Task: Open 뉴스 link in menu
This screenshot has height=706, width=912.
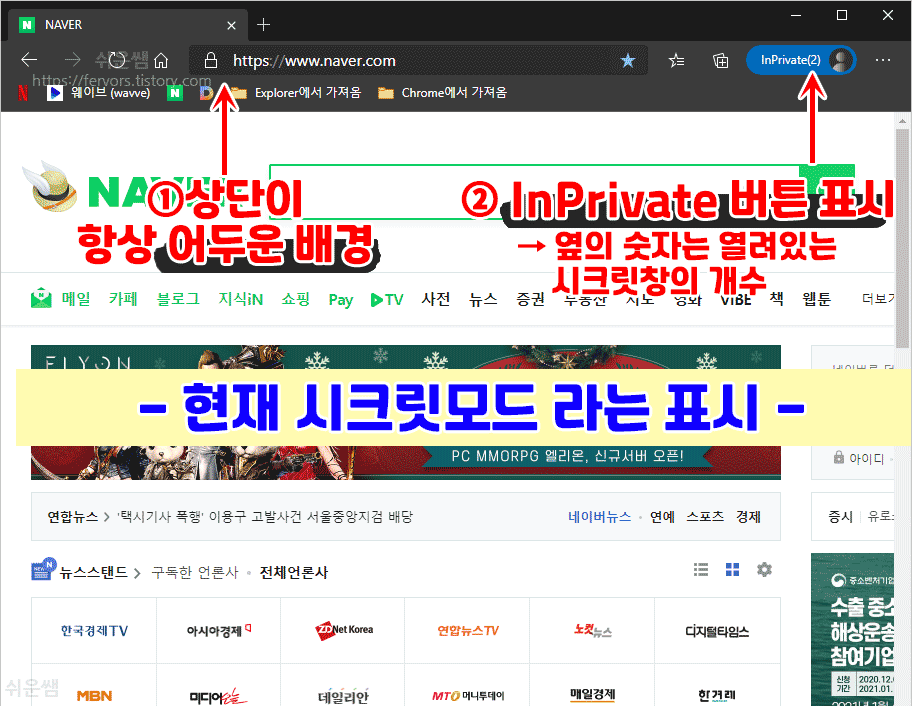Action: [483, 299]
